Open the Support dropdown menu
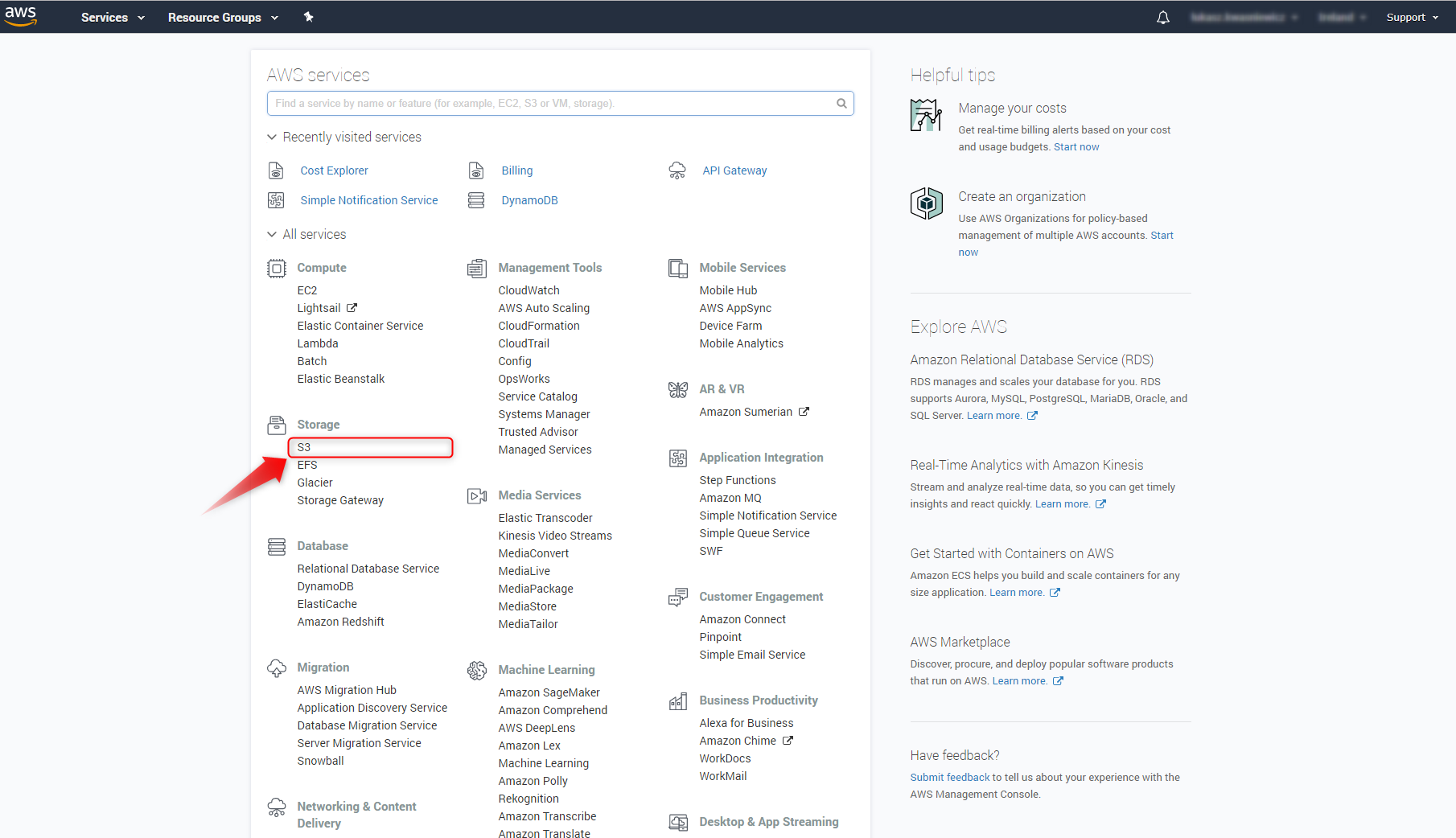This screenshot has width=1456, height=838. pyautogui.click(x=1412, y=17)
